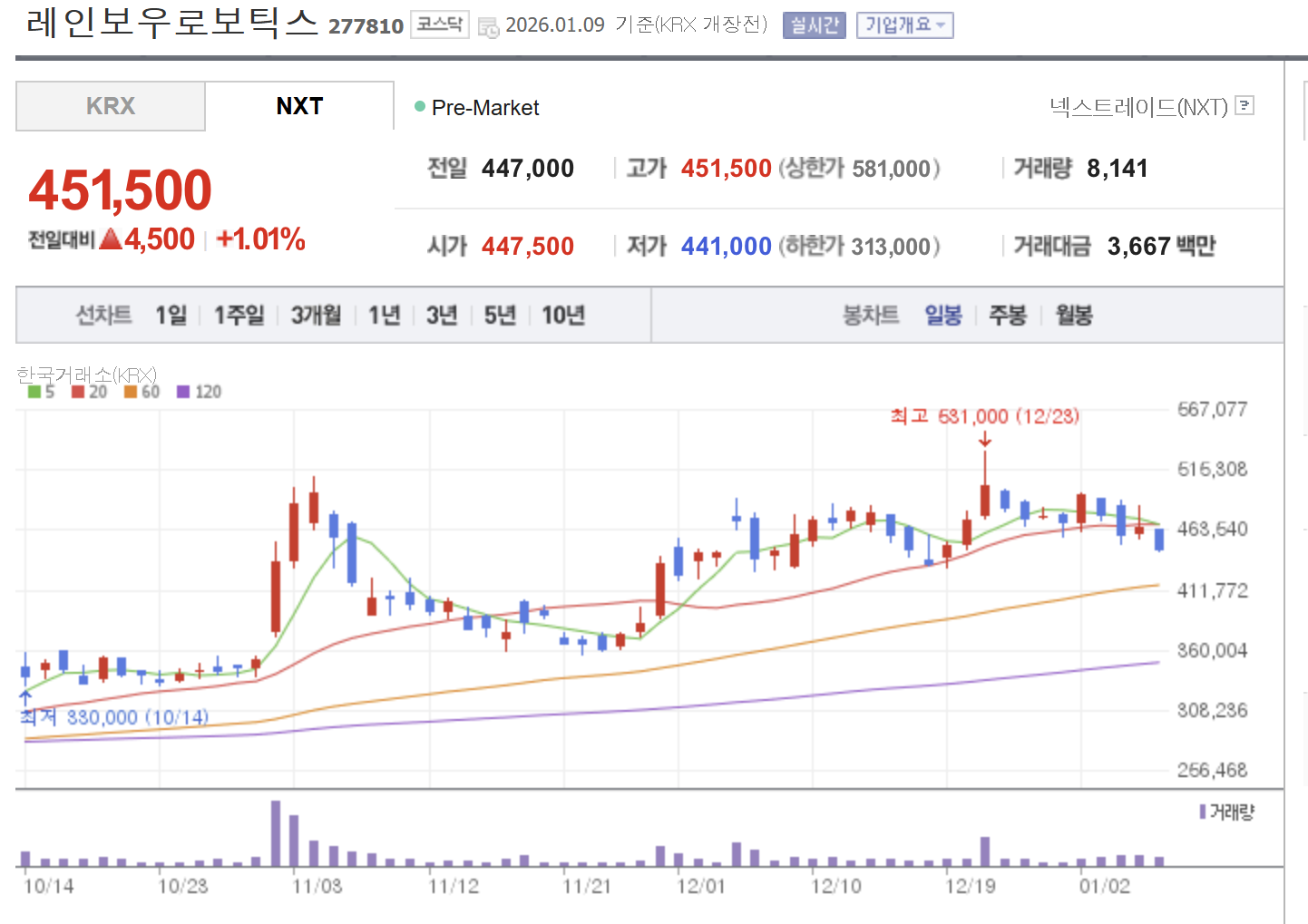Screen dimensions: 1308x924
Task: Switch to the 월봉 candle chart
Action: (1074, 315)
